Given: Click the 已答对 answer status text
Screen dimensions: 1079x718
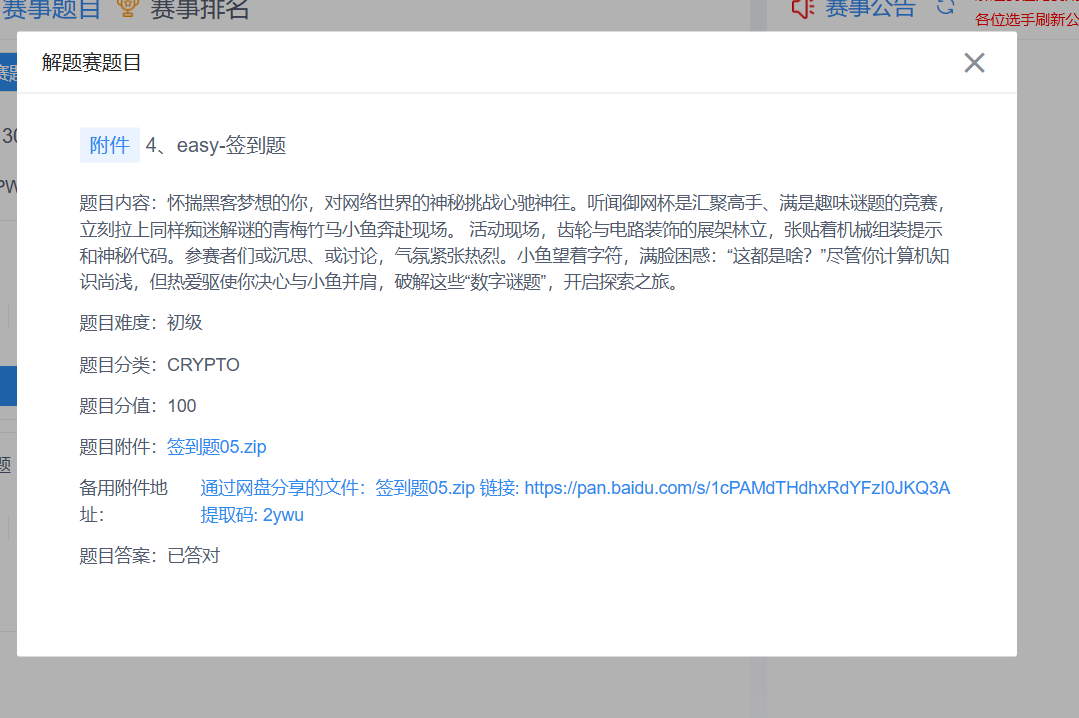Looking at the screenshot, I should [194, 556].
